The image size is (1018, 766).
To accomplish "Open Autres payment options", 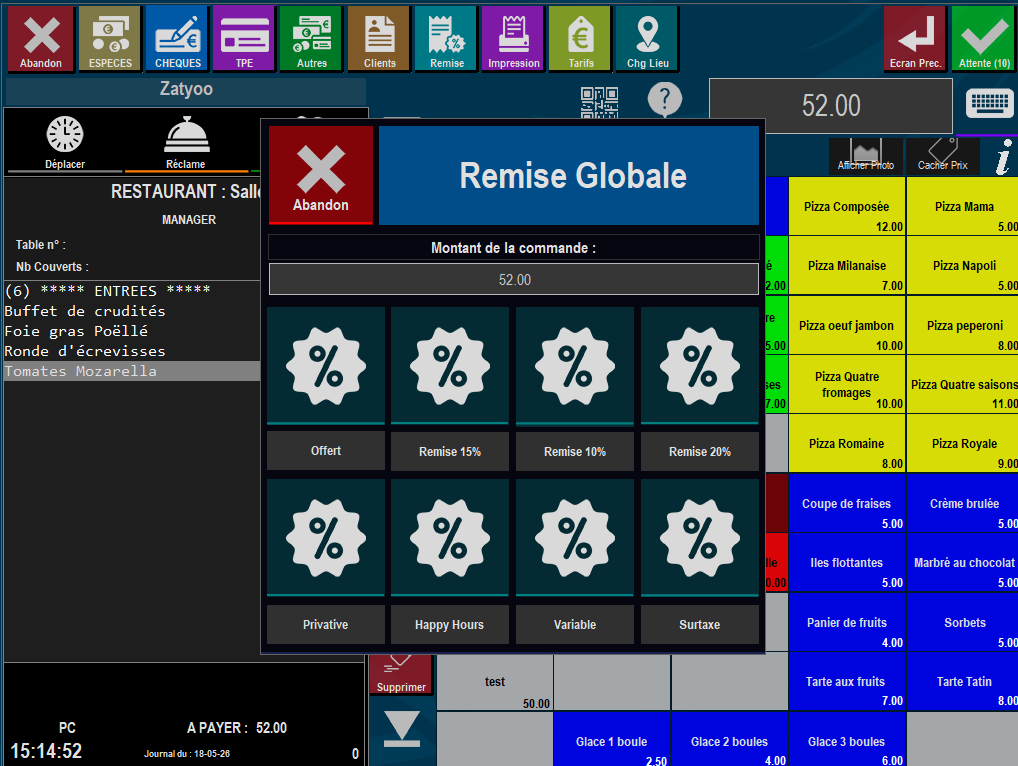I will tap(312, 39).
